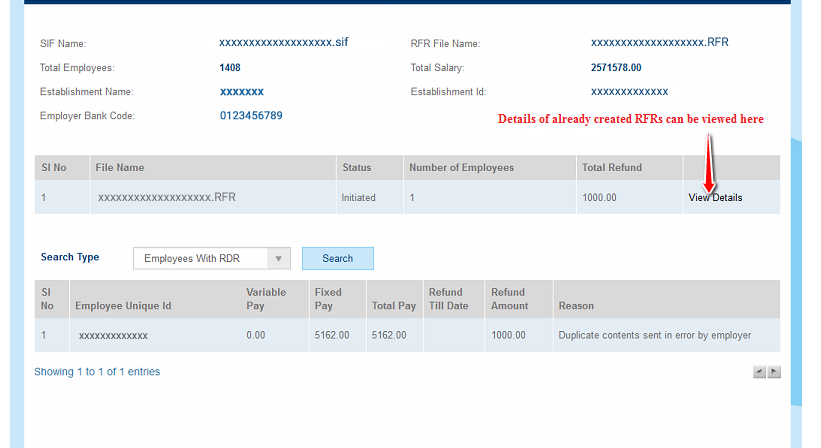Image resolution: width=821 pixels, height=448 pixels.
Task: Select the 'Initiated' status cell
Action: [358, 198]
